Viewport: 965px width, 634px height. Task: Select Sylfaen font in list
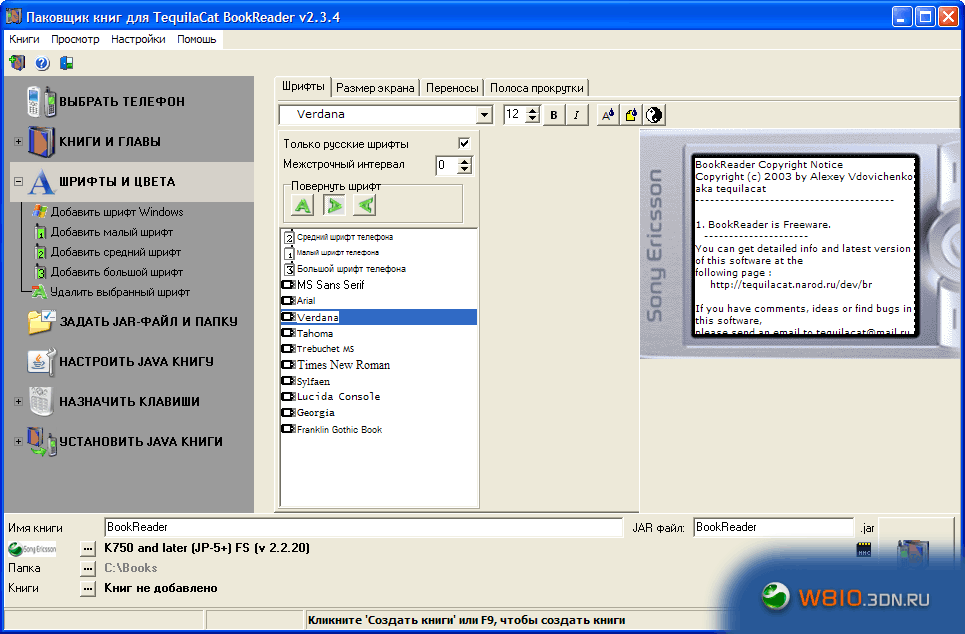[378, 382]
